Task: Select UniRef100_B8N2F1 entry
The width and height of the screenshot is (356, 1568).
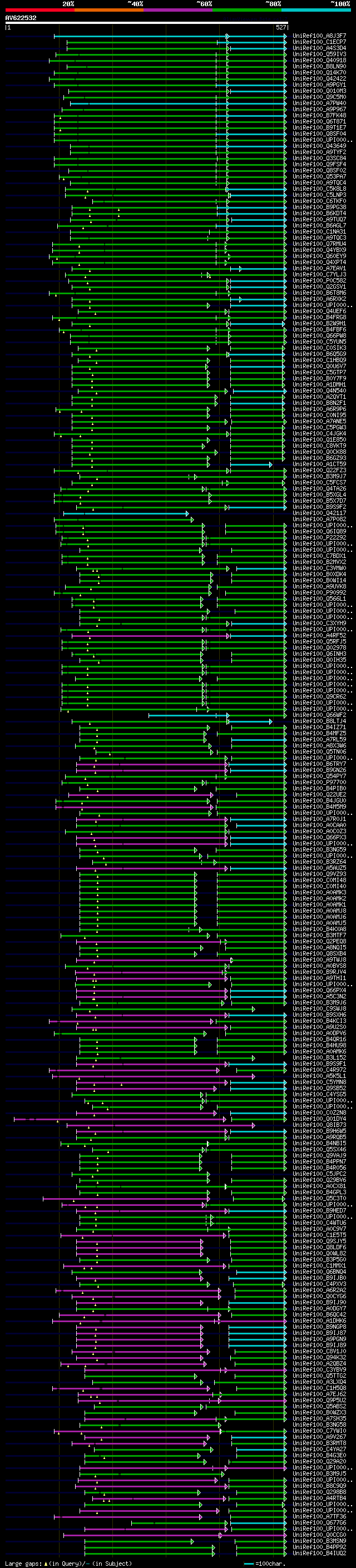Action: (x=319, y=403)
